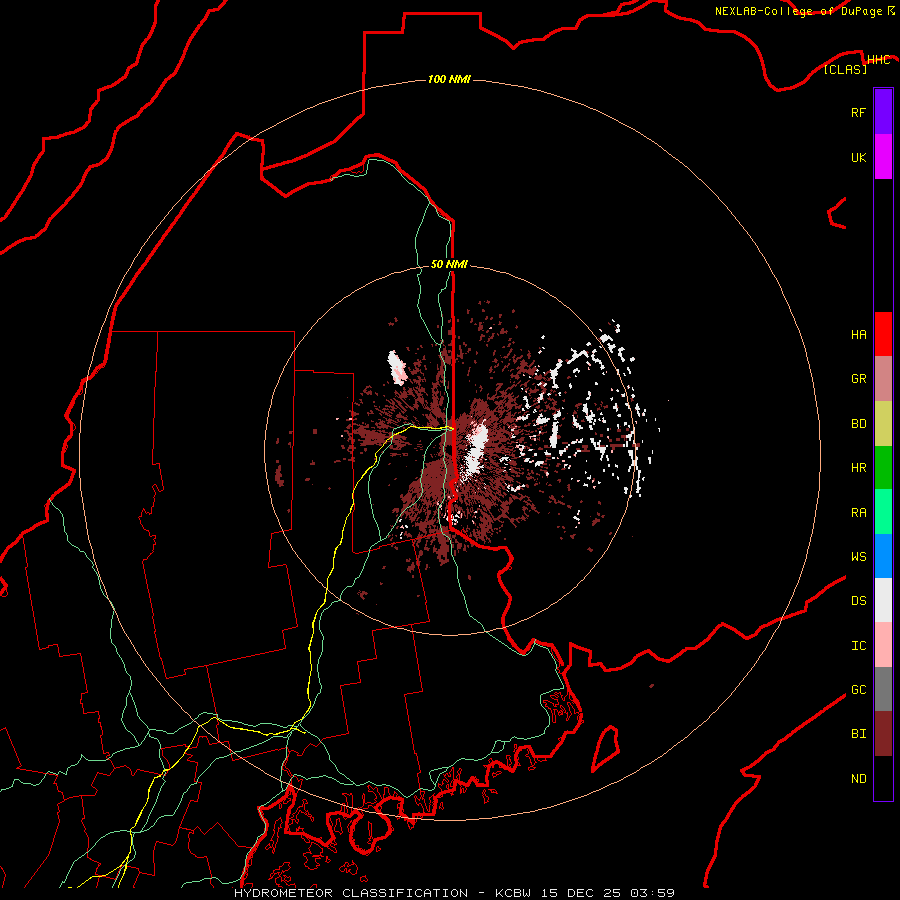Click the RF legend label
Screen dimensions: 900x900
click(x=858, y=113)
